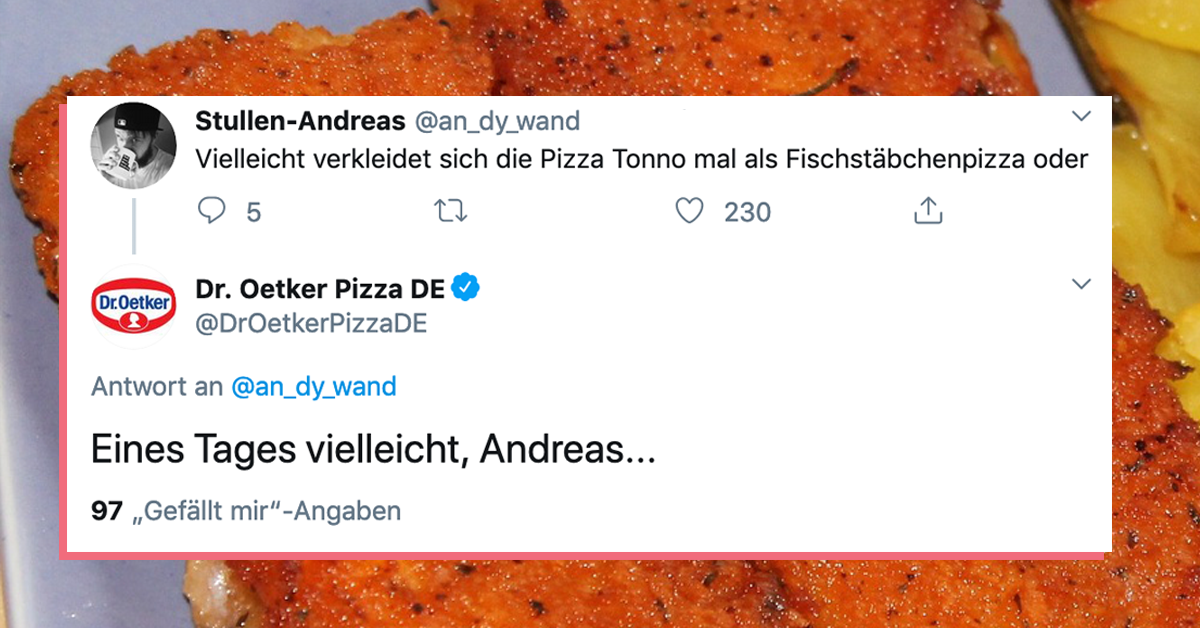Screen dimensions: 1200x628
Task: Open Dr. Oetker Pizza DE profile name
Action: coord(320,290)
